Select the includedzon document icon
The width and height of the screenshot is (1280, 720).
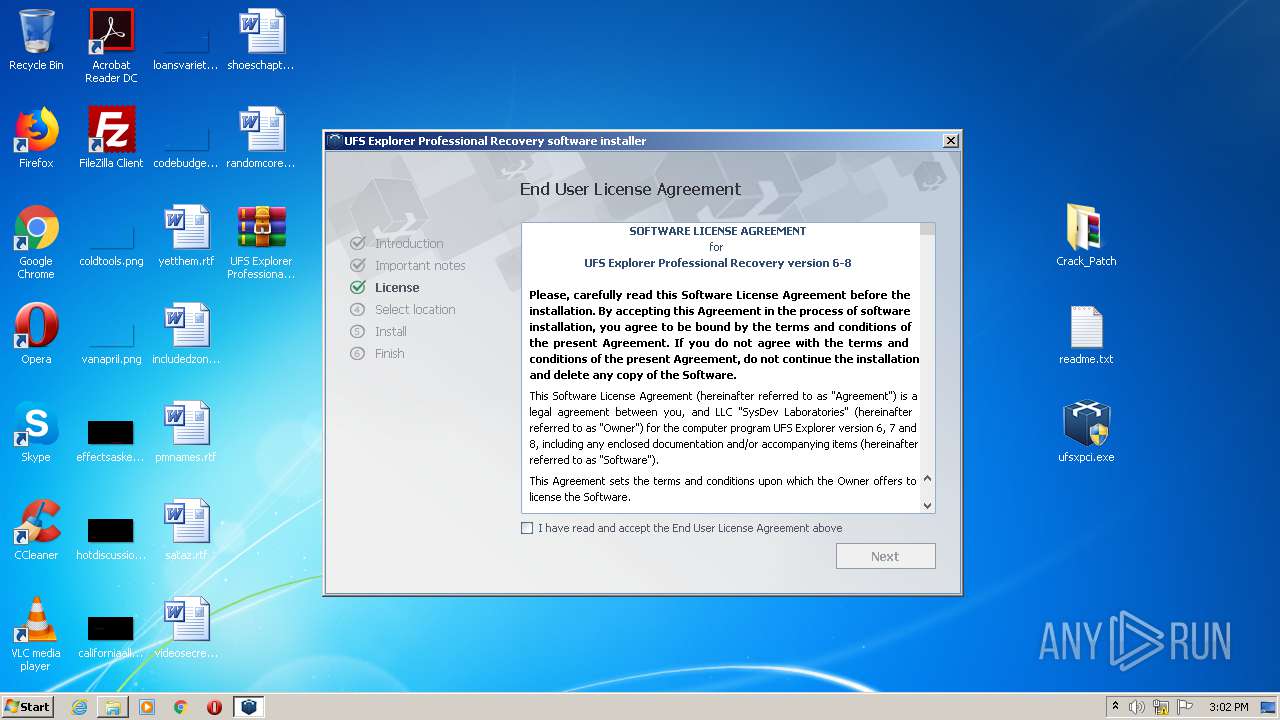coord(186,334)
